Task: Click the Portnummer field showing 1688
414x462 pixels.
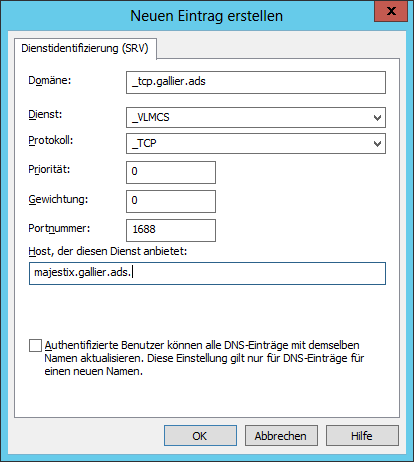Action: click(x=171, y=230)
